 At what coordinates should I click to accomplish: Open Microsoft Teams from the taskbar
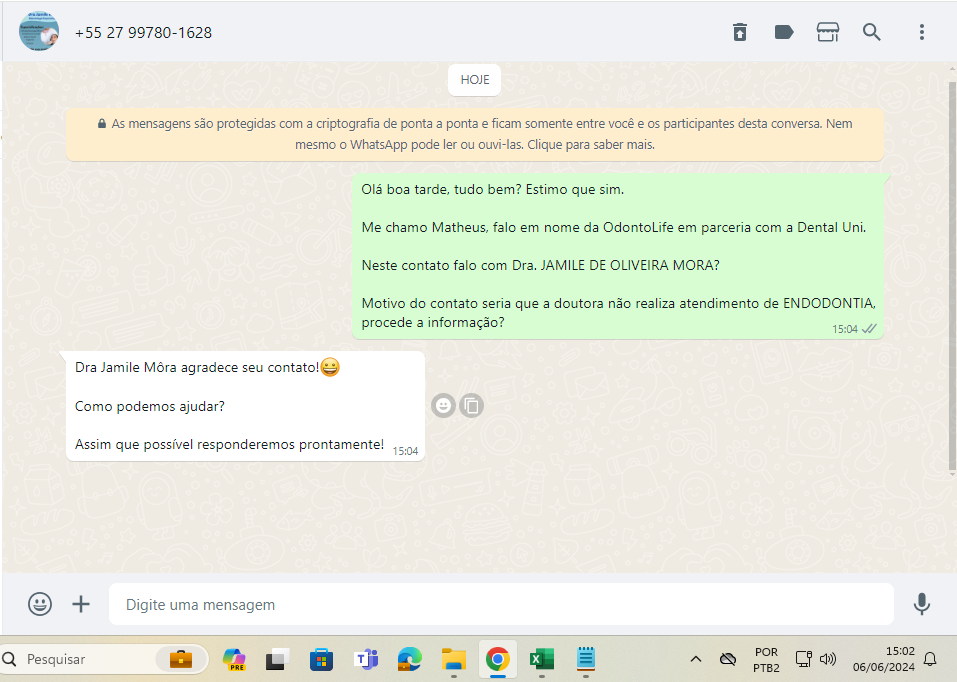coord(366,659)
